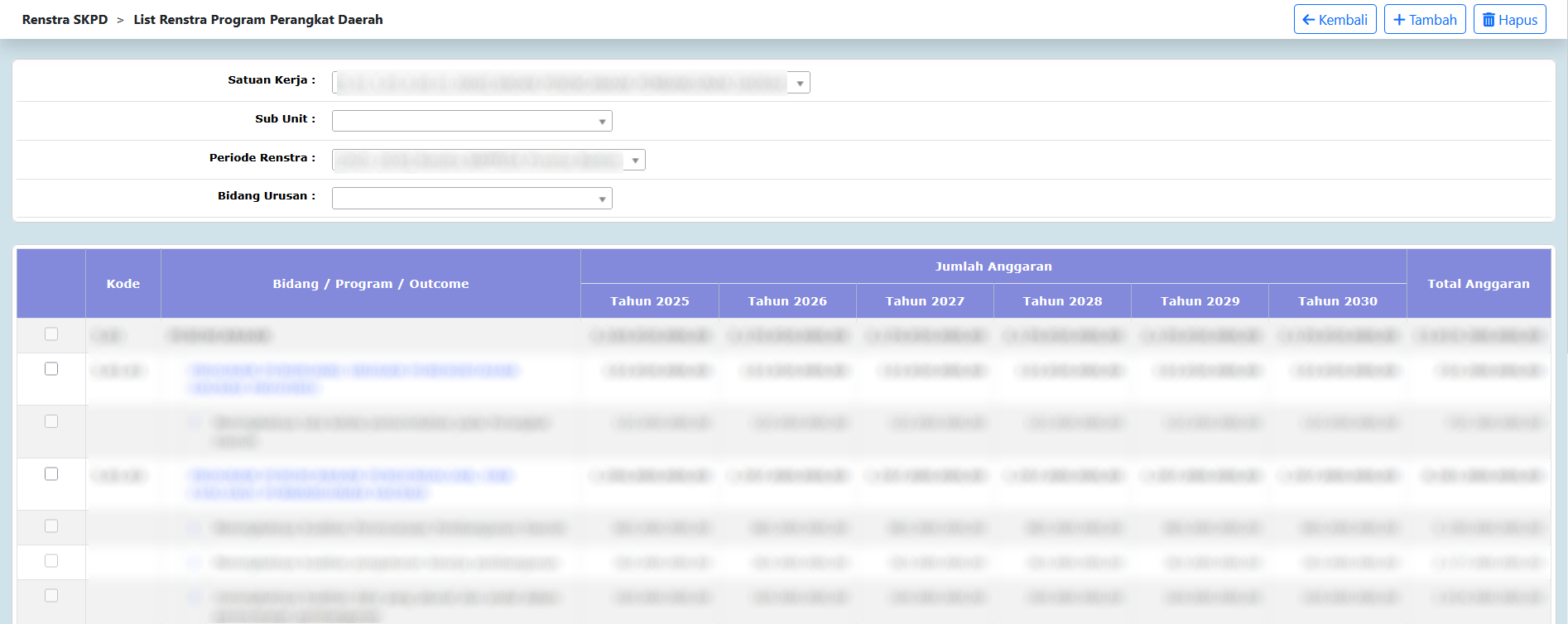Select the checkbox in the second table row
This screenshot has height=624, width=1568.
(x=51, y=369)
